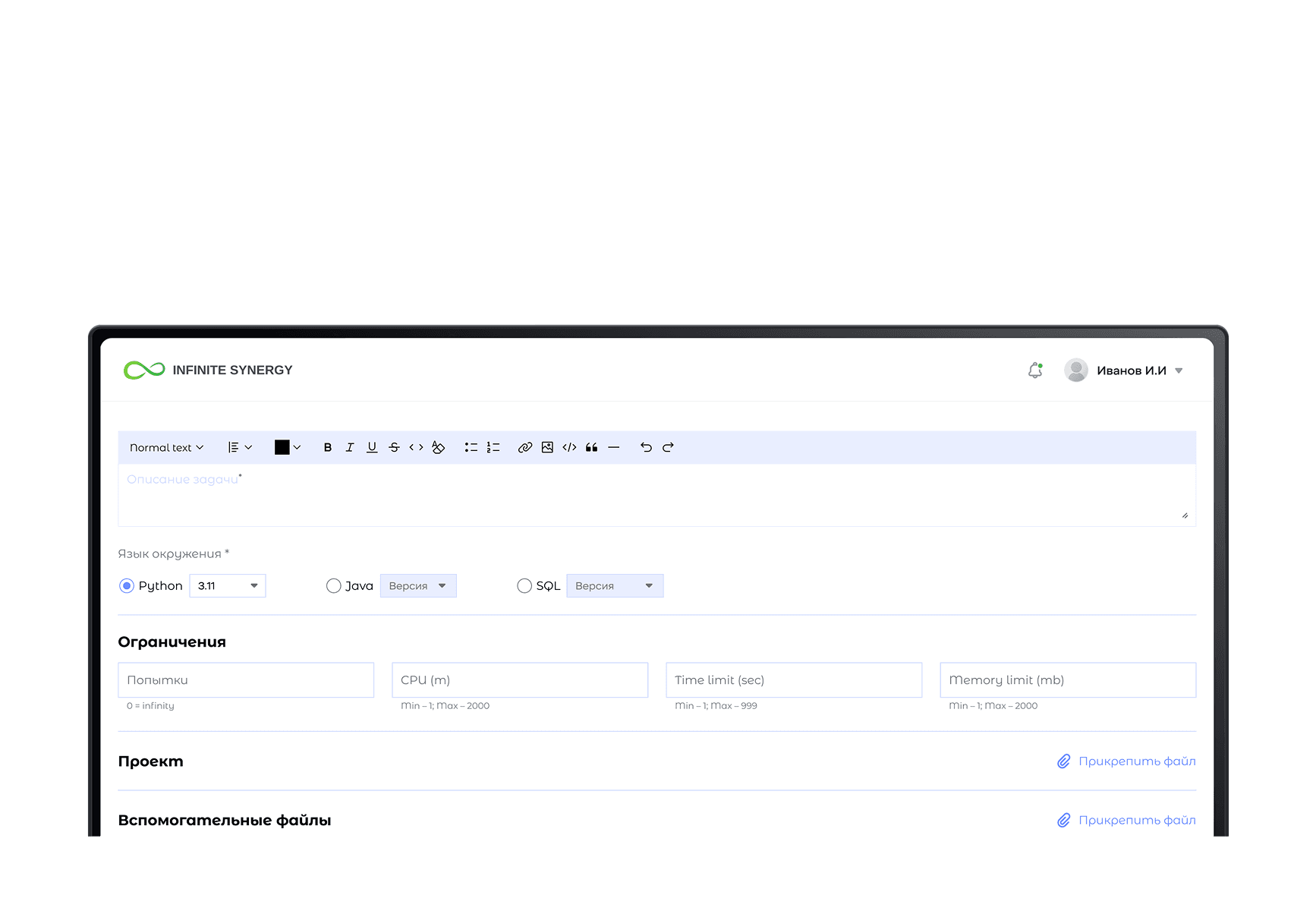This screenshot has height=911, width=1316.
Task: Select Java as the environment language
Action: [333, 586]
